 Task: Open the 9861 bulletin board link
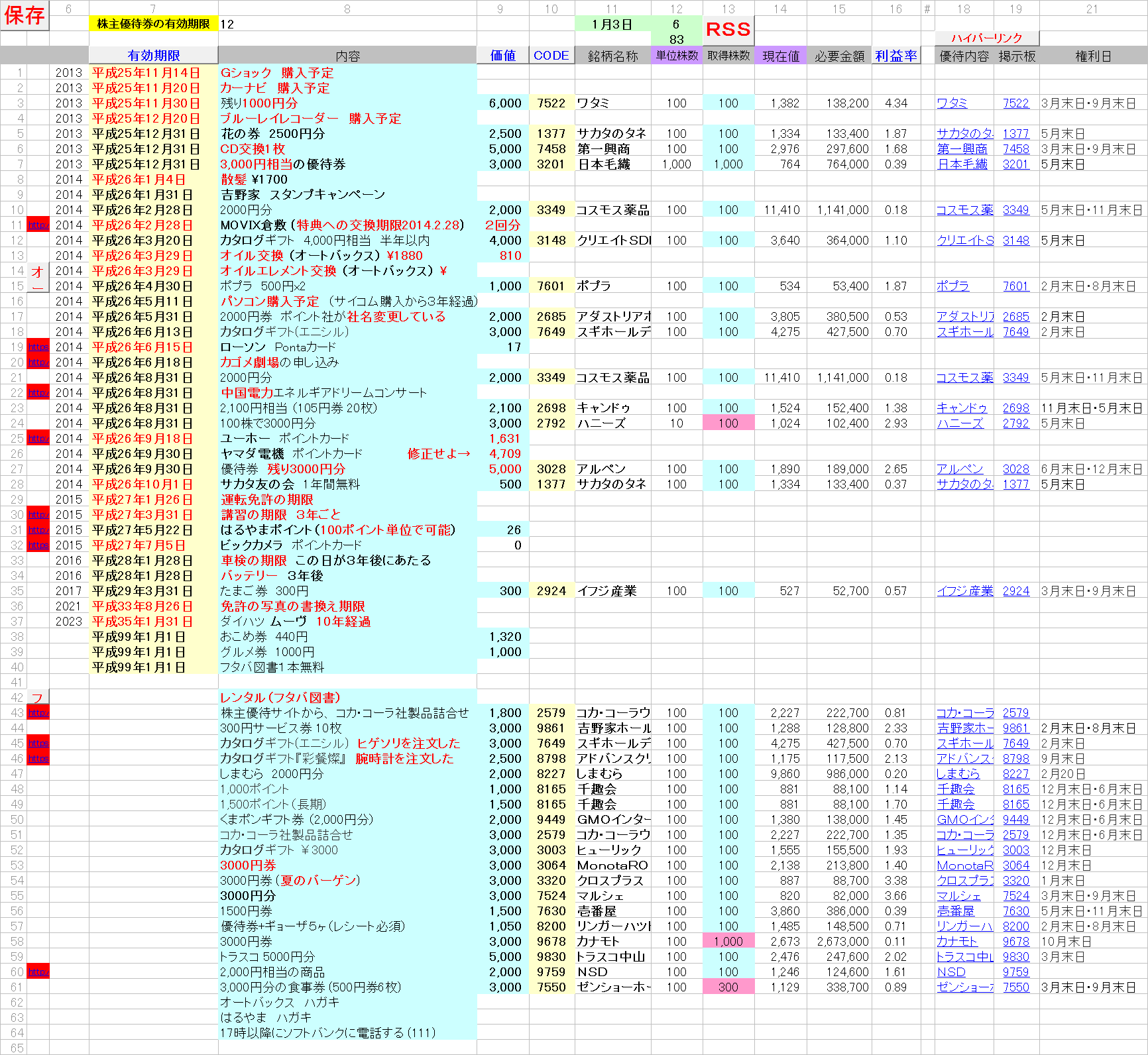[1016, 728]
